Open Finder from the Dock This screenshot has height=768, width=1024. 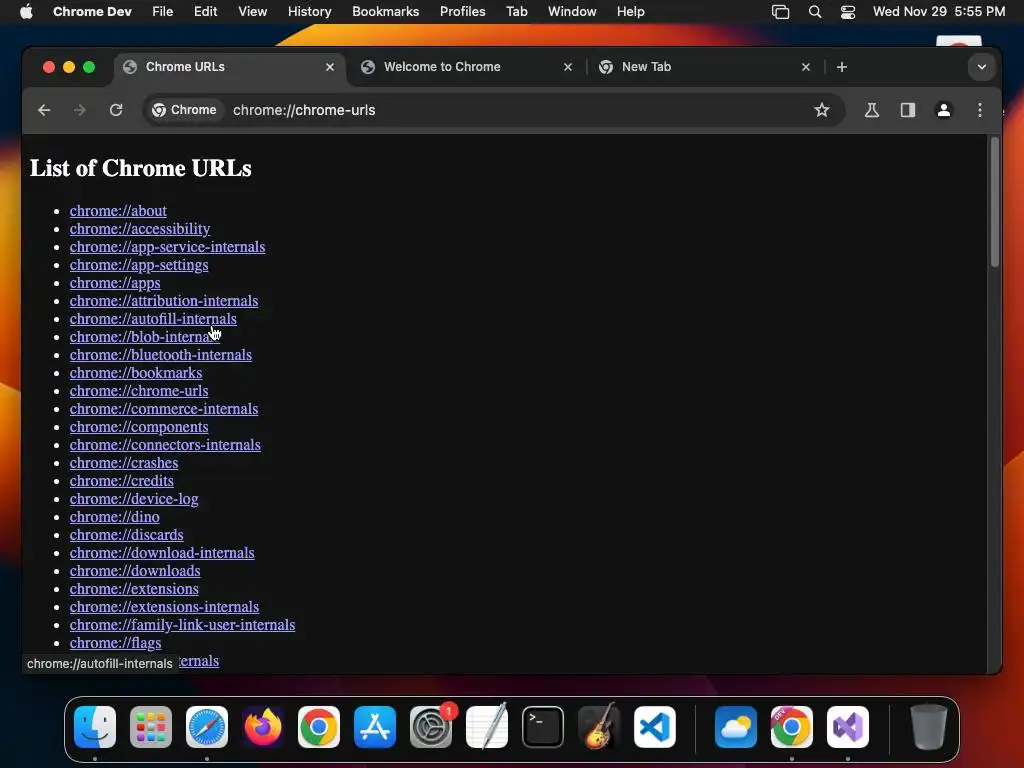[95, 727]
